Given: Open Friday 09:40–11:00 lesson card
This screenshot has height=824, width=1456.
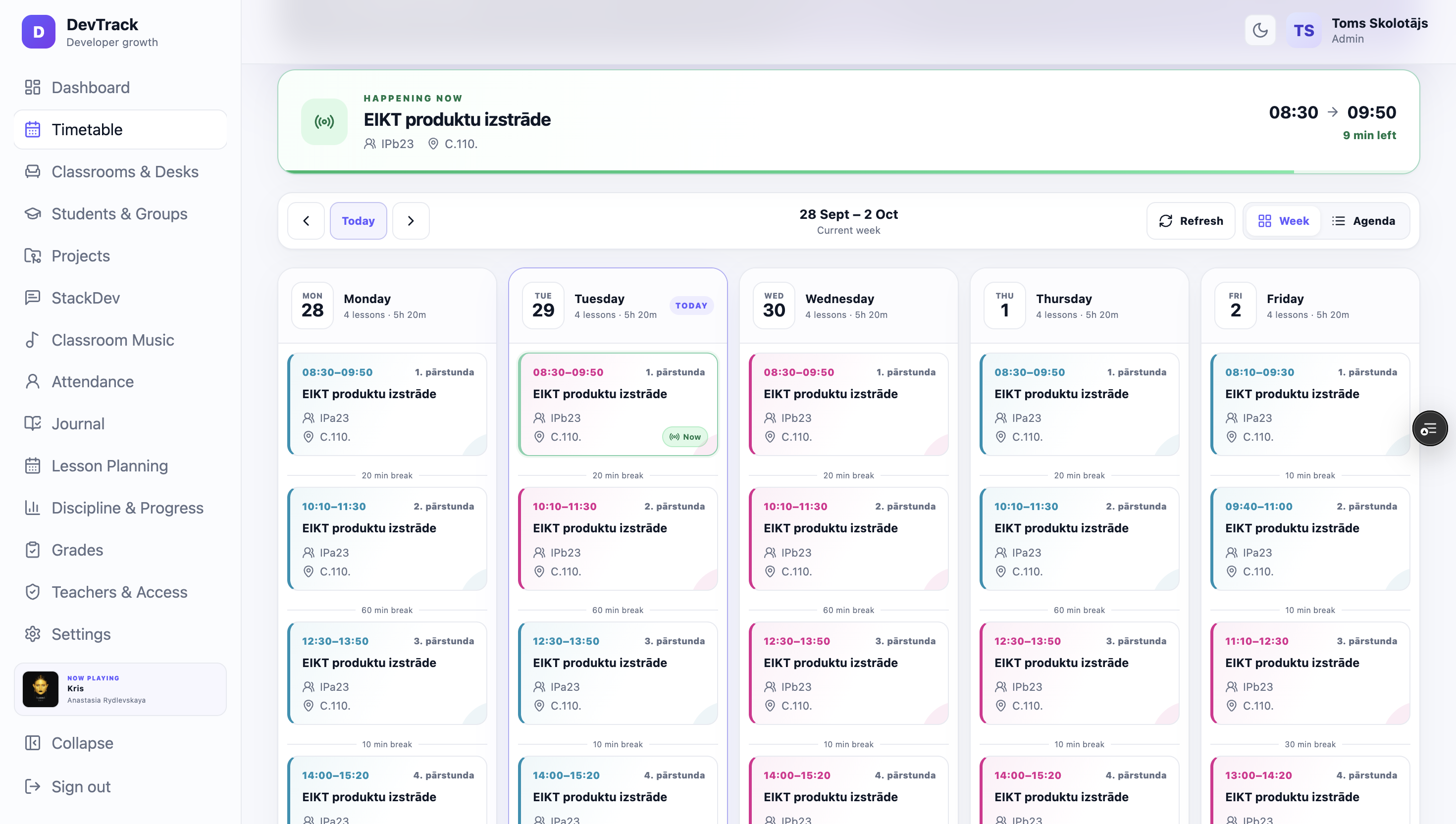Looking at the screenshot, I should coord(1310,538).
